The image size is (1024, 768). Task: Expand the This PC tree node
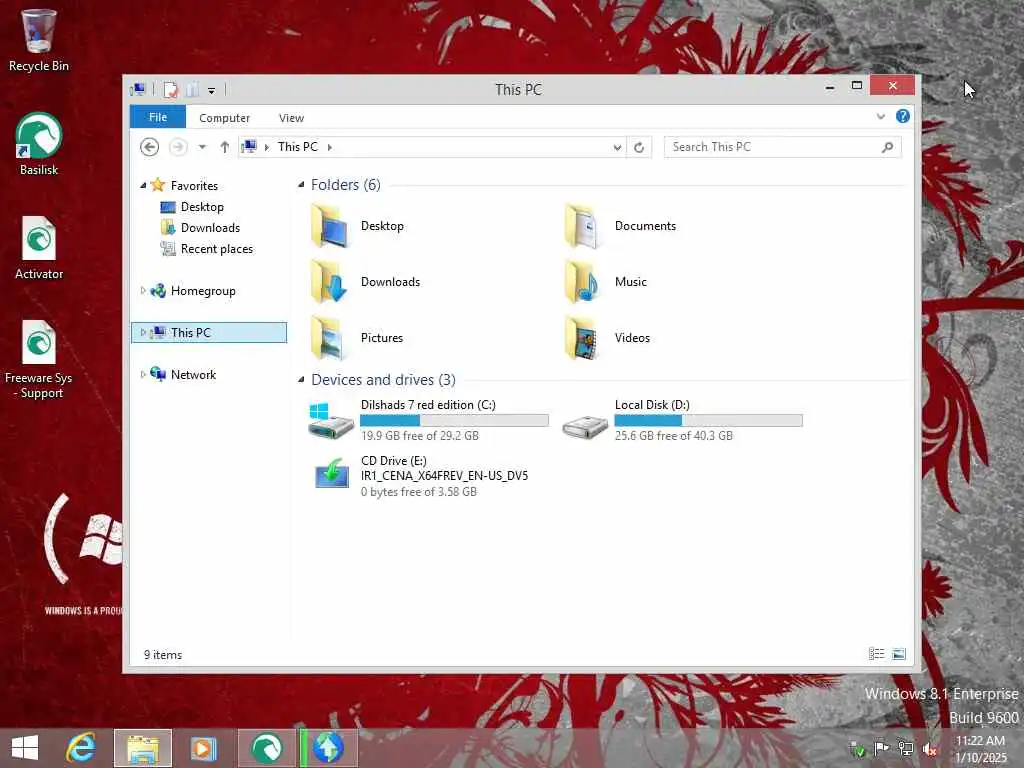tap(143, 332)
